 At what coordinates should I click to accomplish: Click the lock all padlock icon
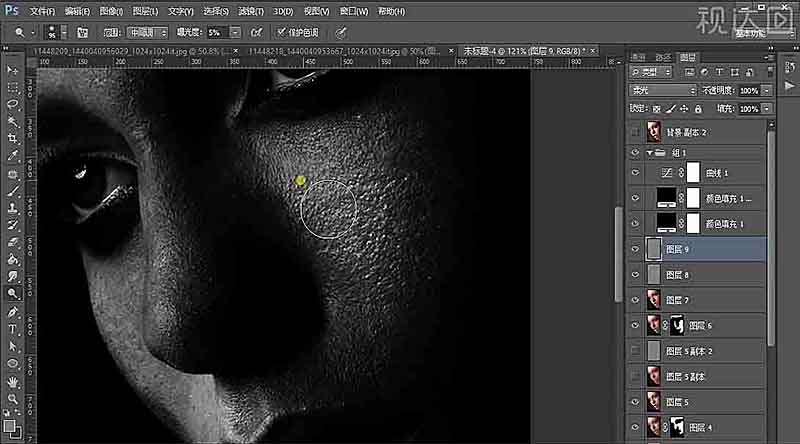point(698,109)
